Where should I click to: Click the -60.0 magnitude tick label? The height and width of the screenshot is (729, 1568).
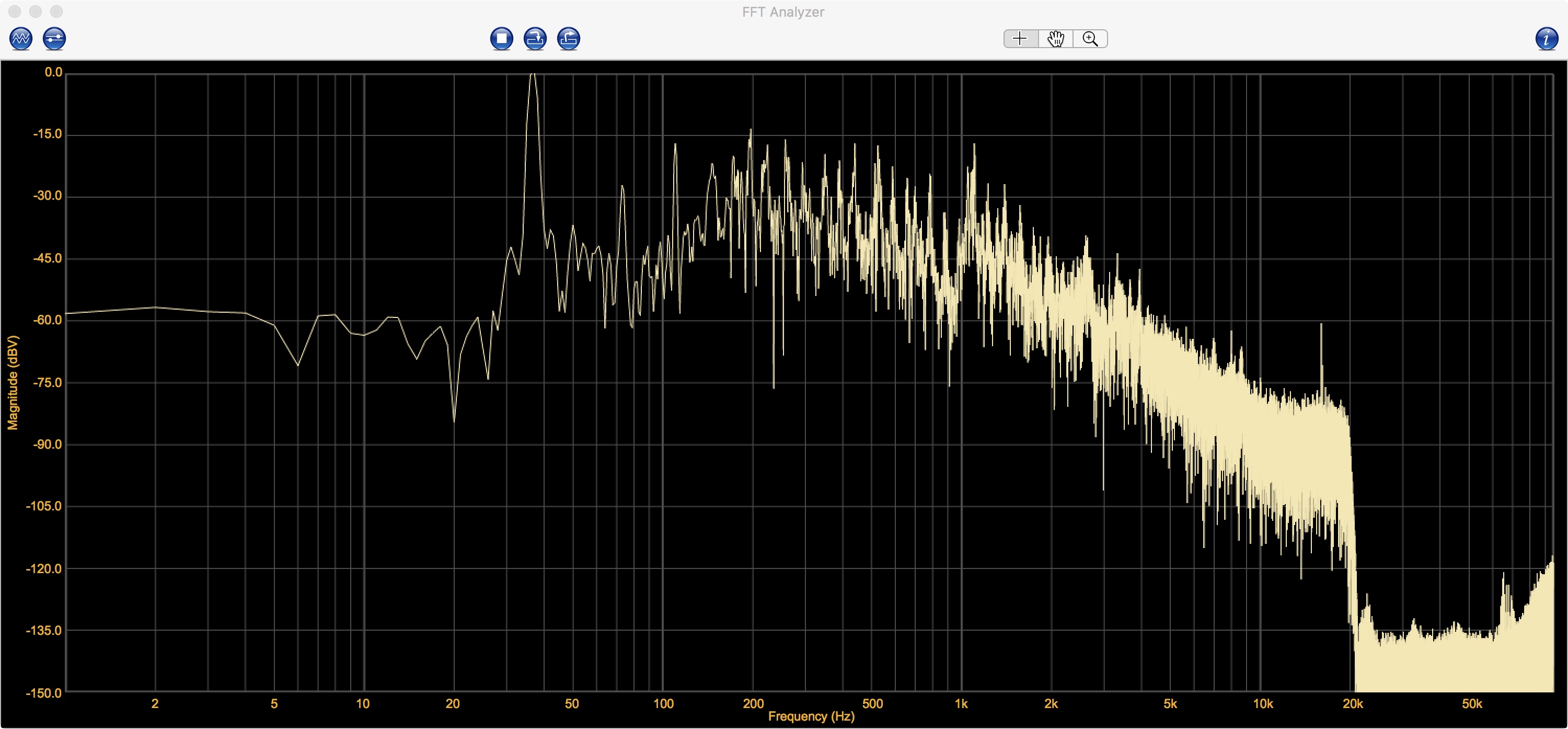[x=48, y=321]
